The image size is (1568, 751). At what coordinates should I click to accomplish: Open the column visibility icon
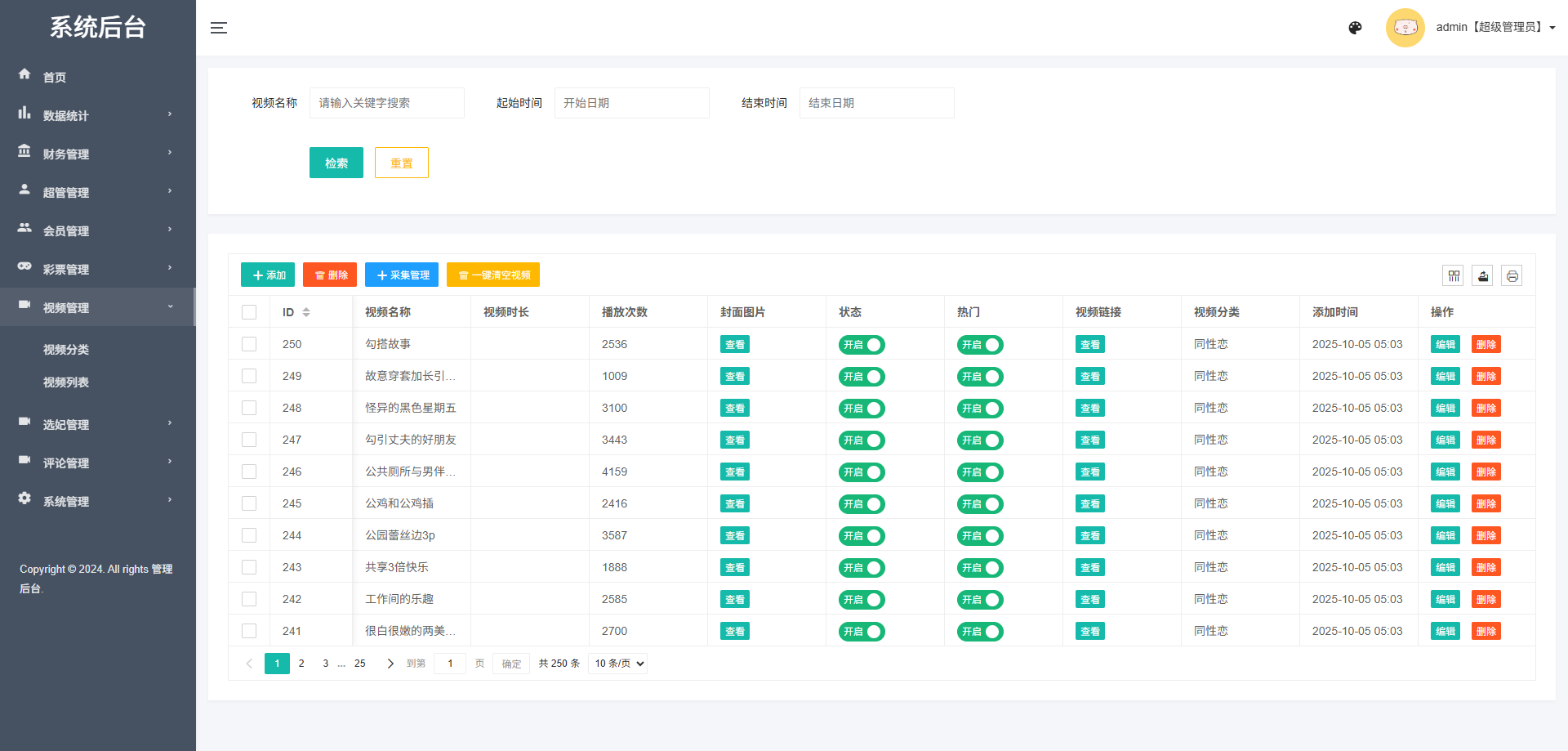point(1454,275)
